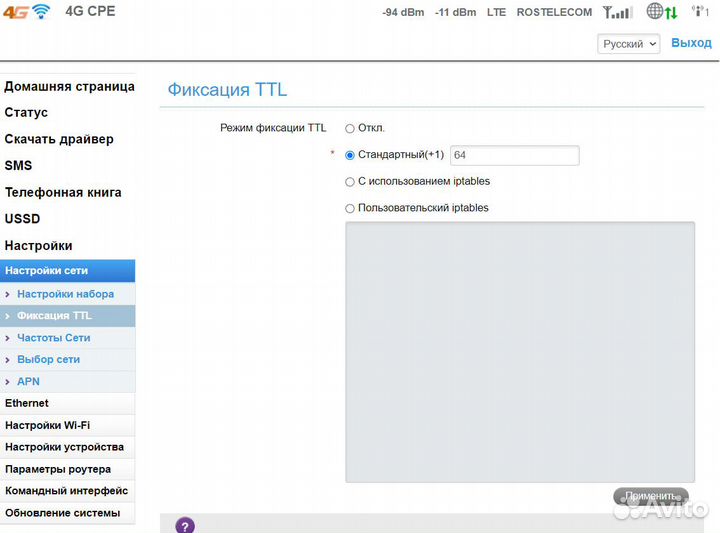Select the Откл. TTL mode radio
Screen dimensions: 720x533
[350, 129]
